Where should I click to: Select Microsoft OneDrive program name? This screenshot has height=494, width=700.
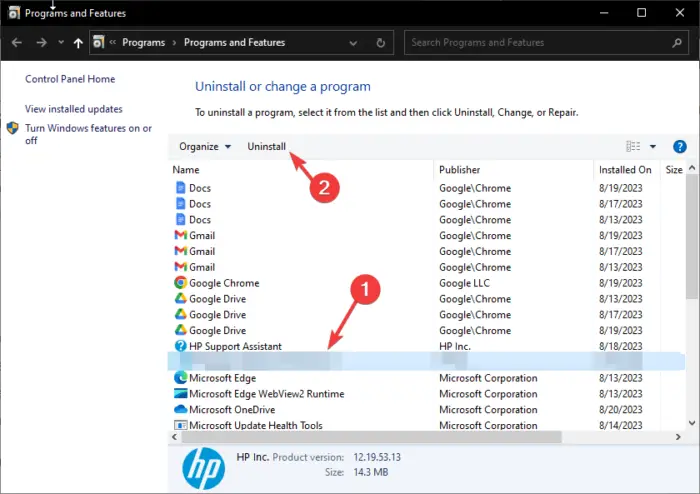(x=232, y=410)
